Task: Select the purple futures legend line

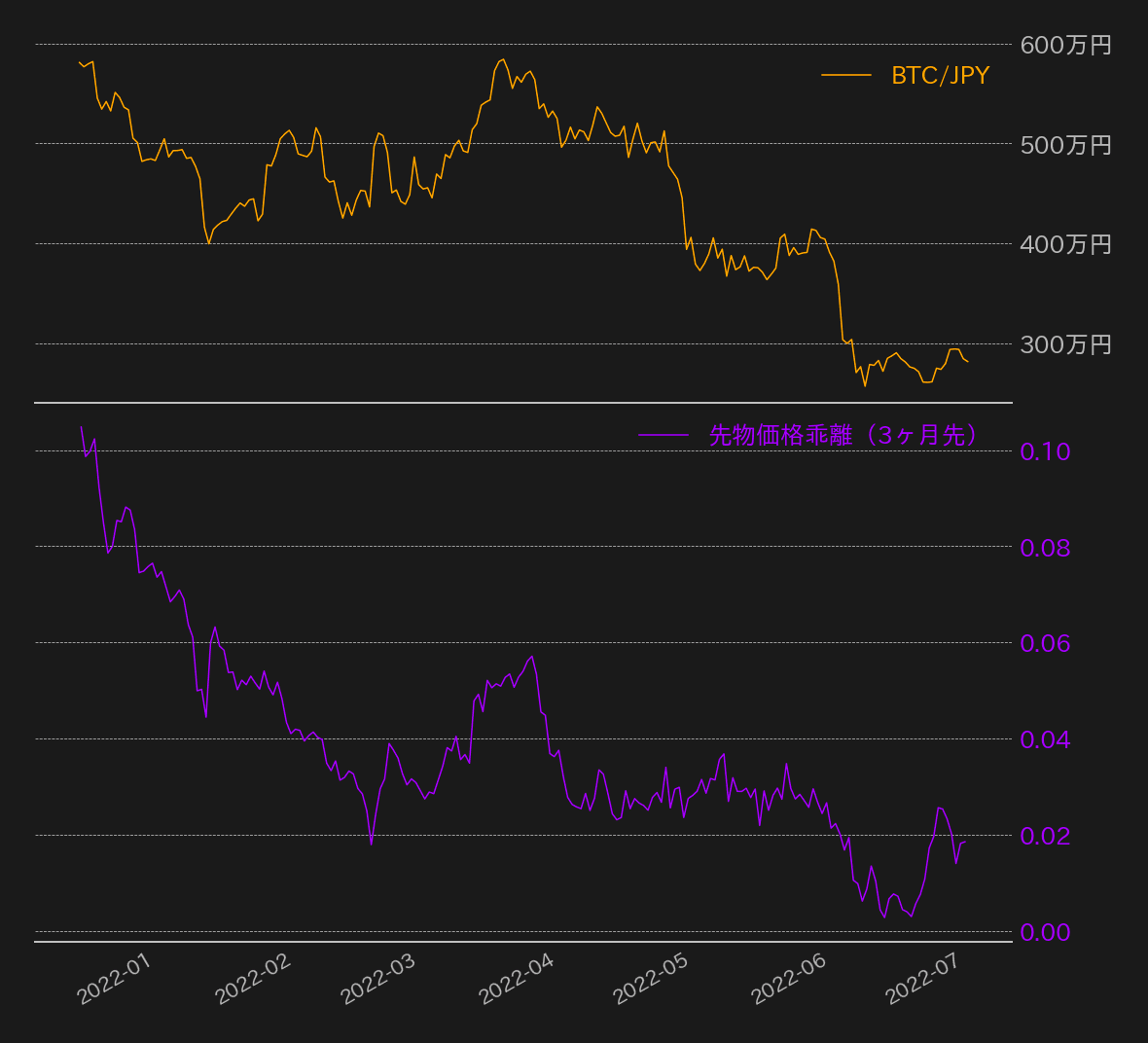Action: click(663, 435)
